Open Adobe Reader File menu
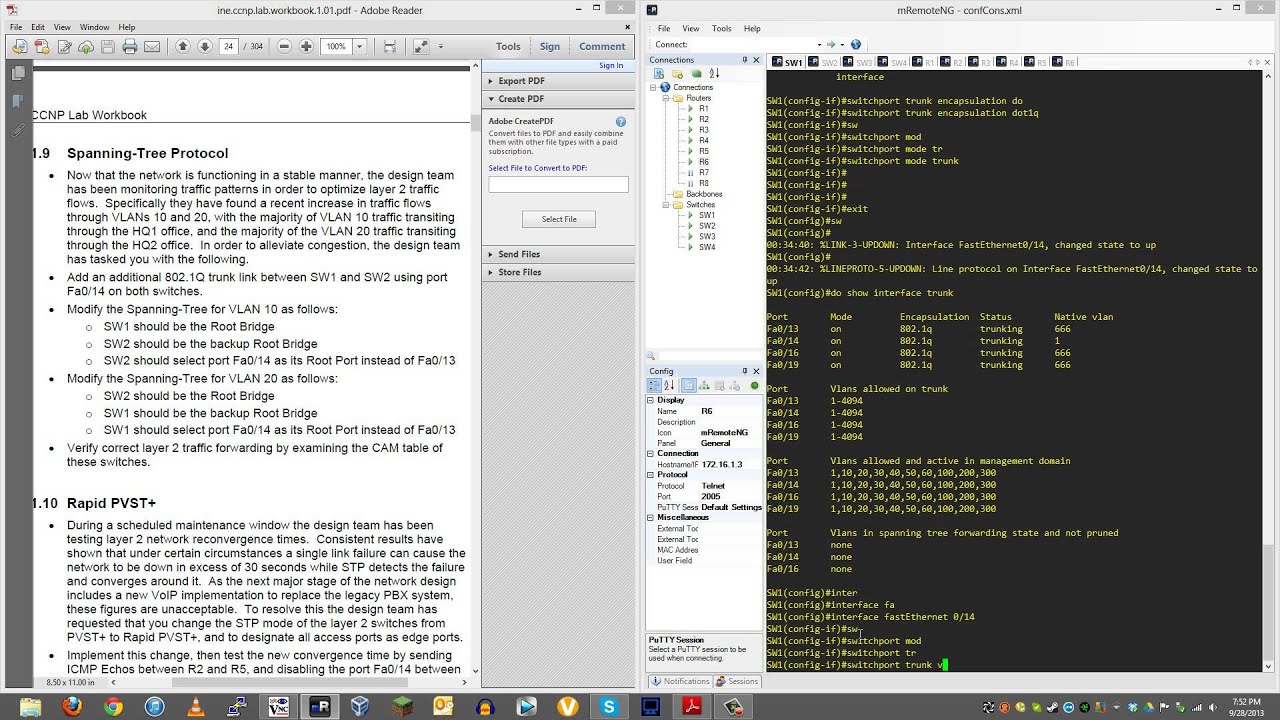 (15, 27)
